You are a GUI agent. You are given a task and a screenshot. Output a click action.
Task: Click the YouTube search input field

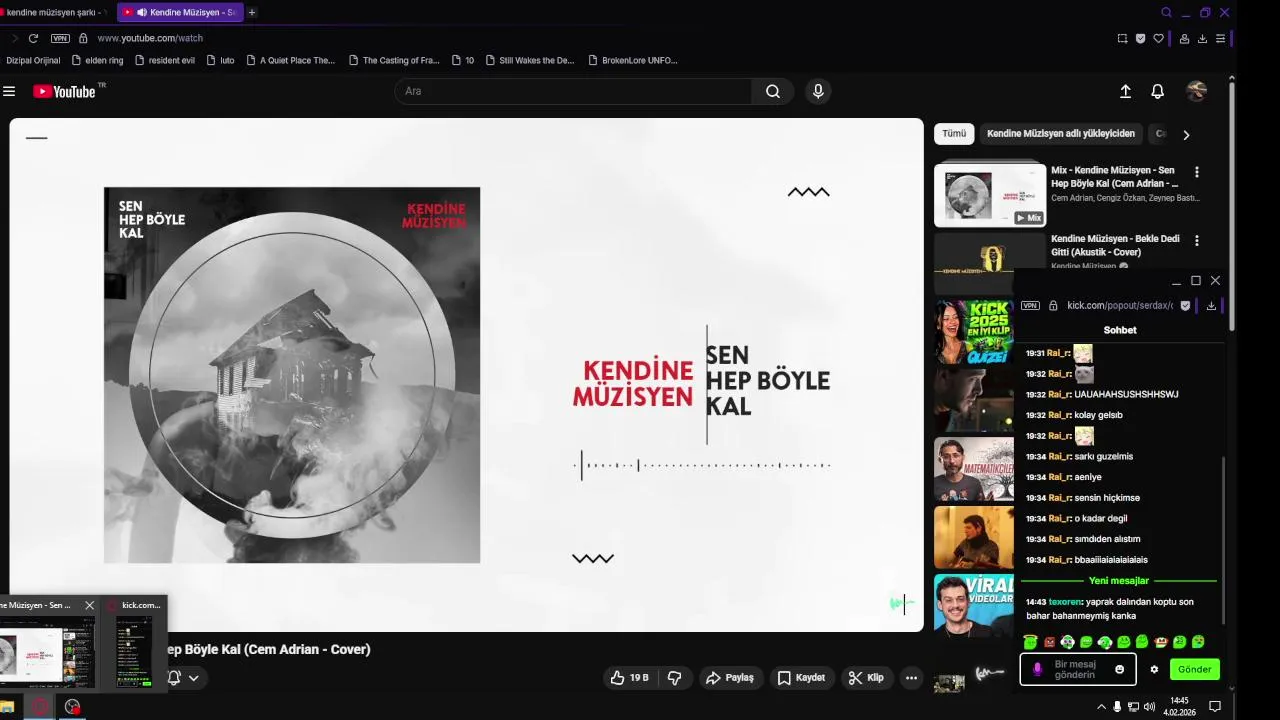[x=573, y=91]
